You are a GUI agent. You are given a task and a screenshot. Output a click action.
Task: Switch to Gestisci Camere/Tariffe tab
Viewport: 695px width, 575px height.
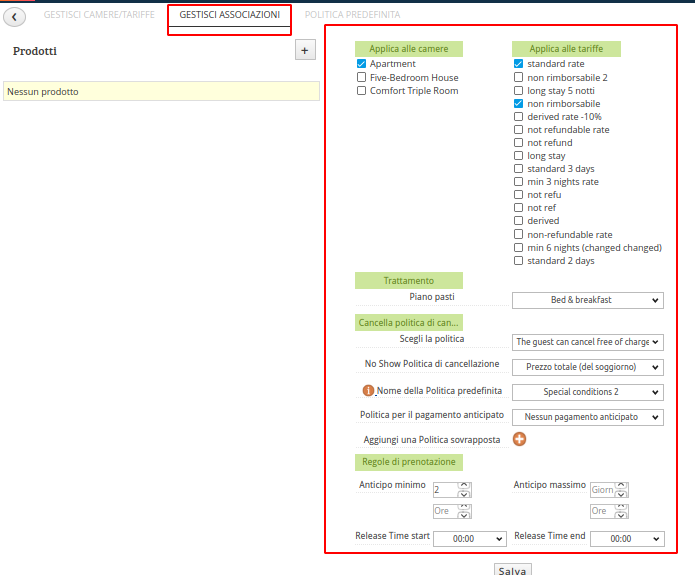pos(99,15)
